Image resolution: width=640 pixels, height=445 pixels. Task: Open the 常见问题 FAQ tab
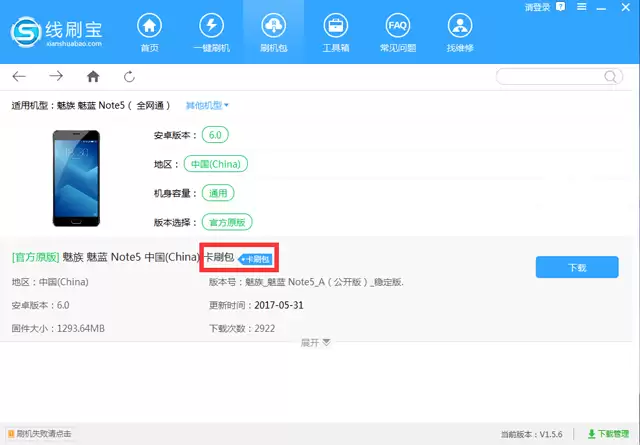[398, 33]
